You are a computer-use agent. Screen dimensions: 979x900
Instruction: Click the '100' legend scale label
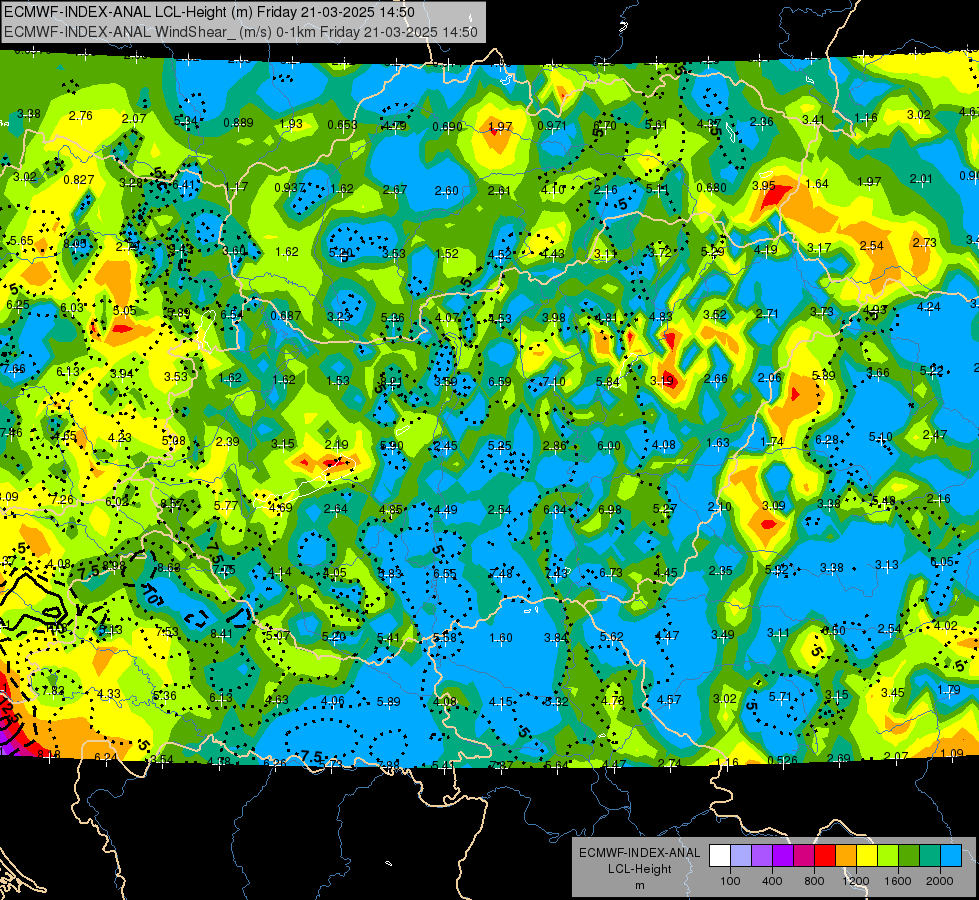pos(730,881)
